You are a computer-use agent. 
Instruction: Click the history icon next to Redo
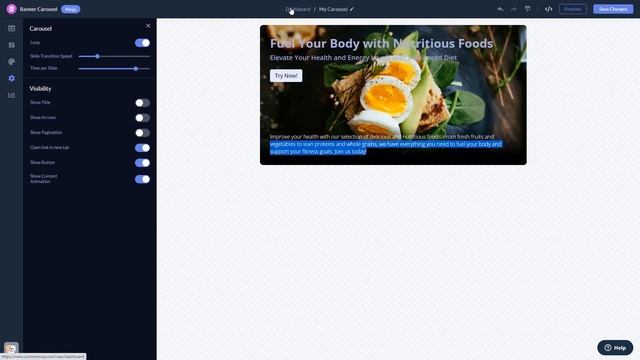tap(528, 9)
